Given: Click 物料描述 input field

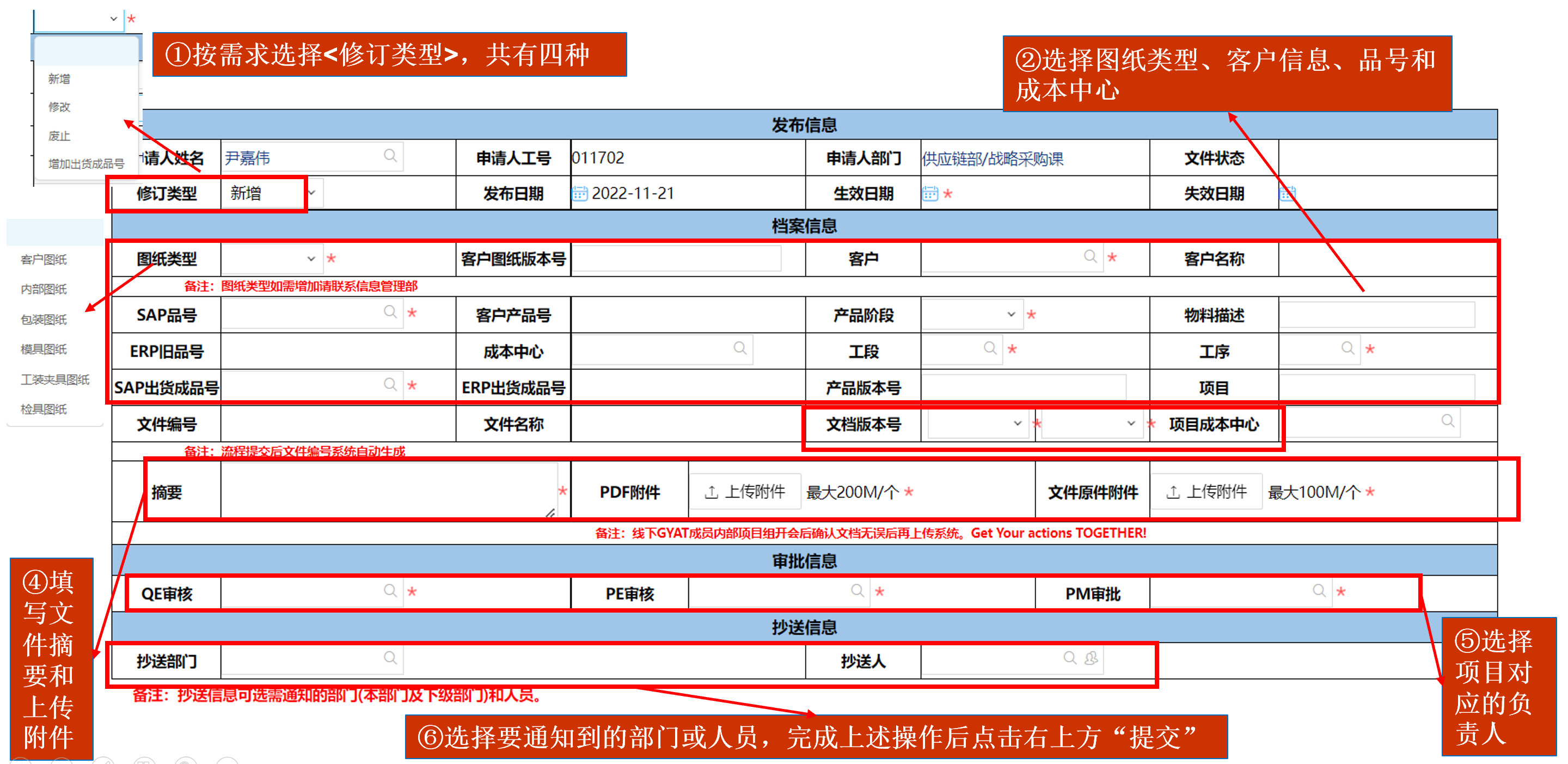Looking at the screenshot, I should (1377, 315).
